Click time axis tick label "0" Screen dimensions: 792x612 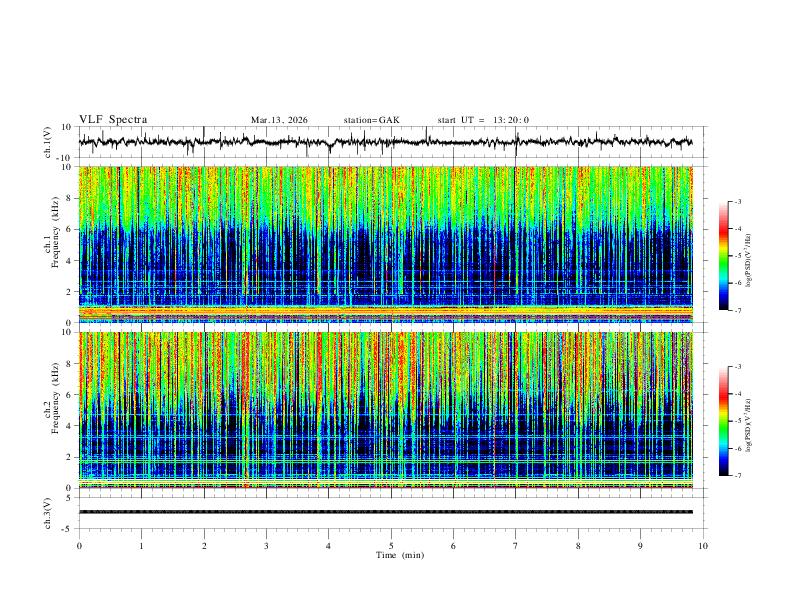[79, 546]
